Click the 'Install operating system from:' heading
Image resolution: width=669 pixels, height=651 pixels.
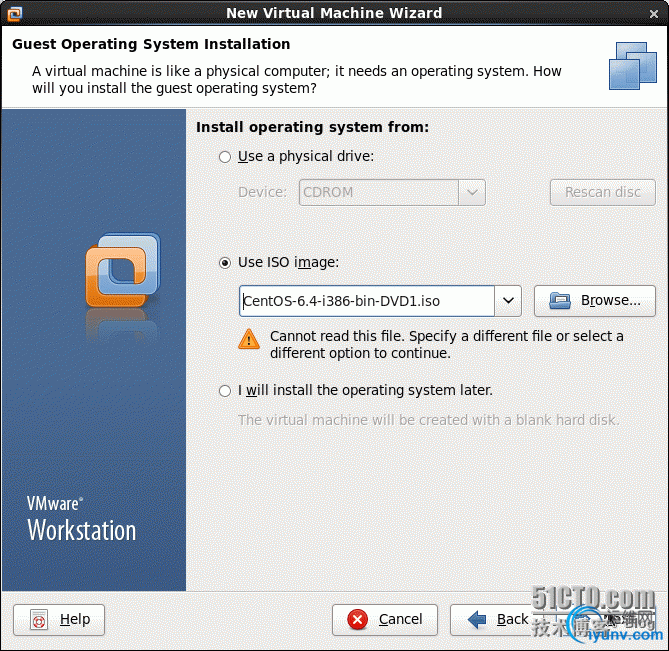312,127
